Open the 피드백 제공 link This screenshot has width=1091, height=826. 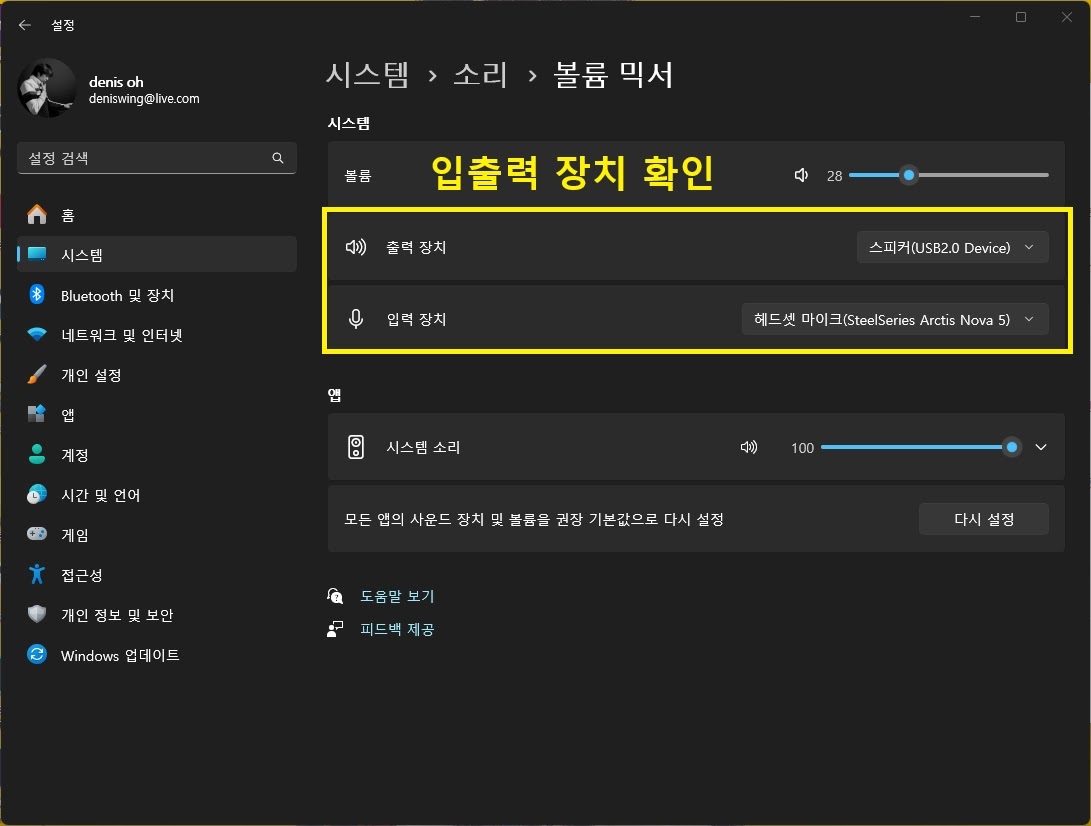(397, 629)
